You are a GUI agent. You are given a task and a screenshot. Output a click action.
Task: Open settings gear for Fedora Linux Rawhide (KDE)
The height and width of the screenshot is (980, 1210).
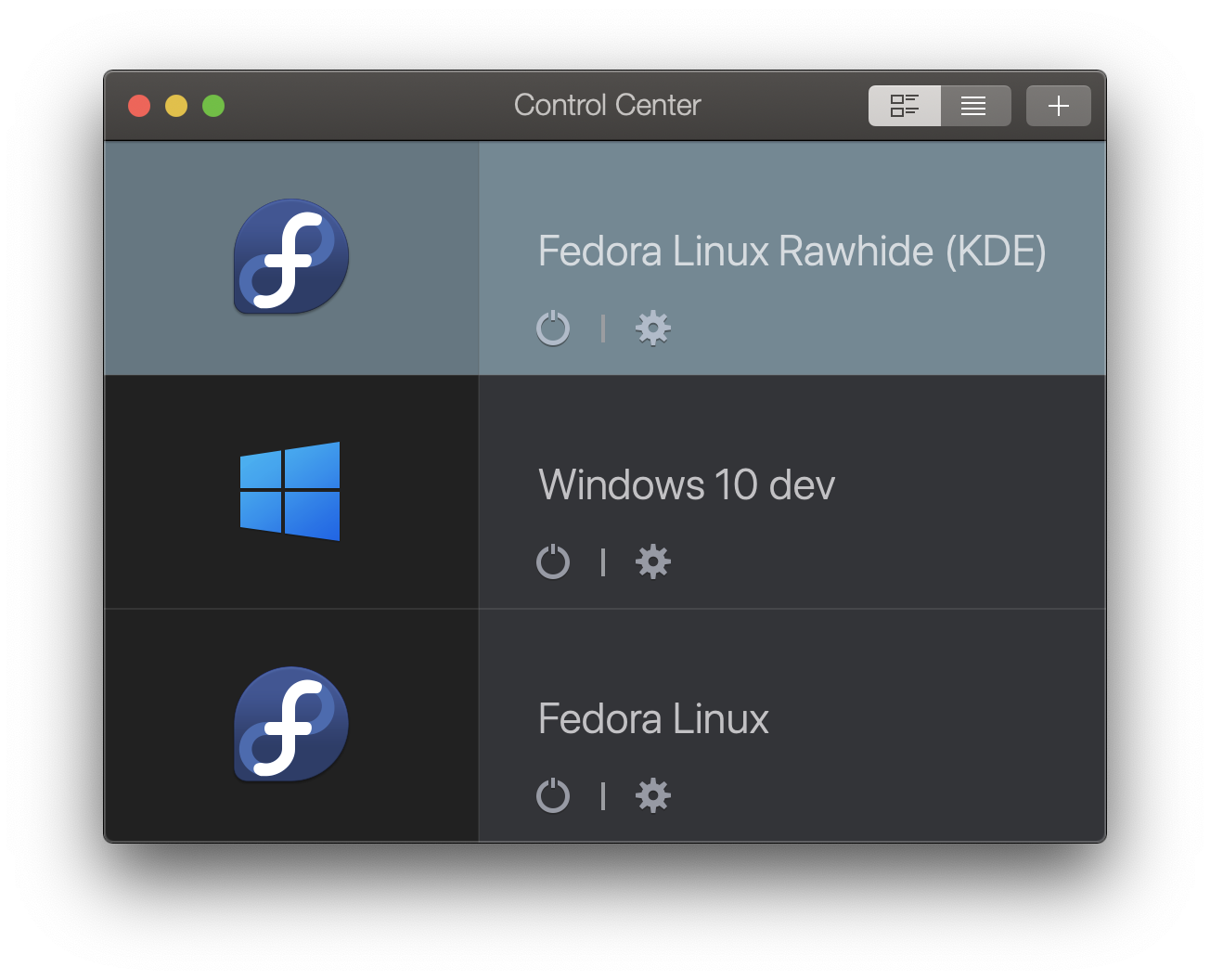[x=653, y=329]
